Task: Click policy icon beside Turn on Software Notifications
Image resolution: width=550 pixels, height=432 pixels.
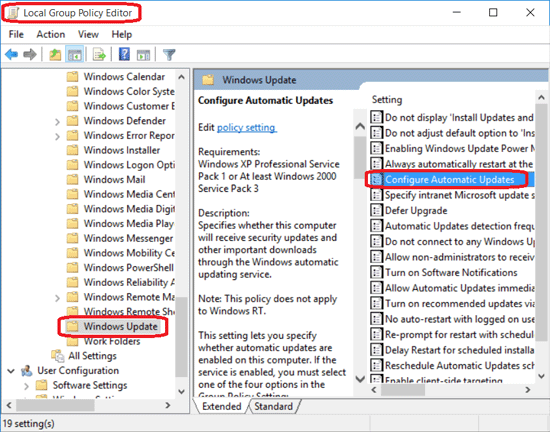Action: 376,272
